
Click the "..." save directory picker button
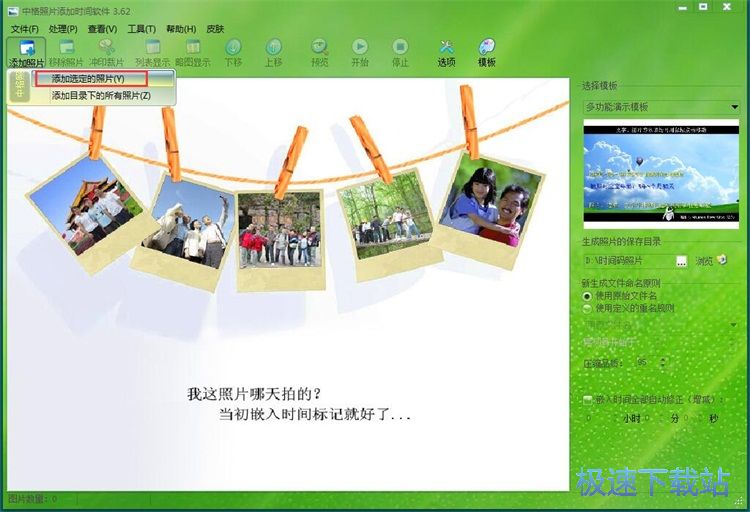tap(681, 261)
